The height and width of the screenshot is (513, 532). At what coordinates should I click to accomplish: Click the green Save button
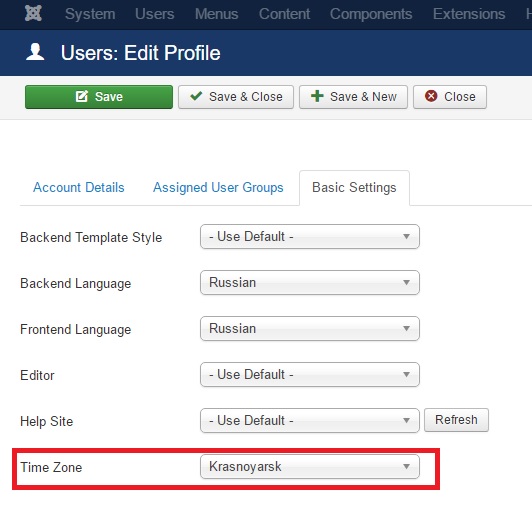pyautogui.click(x=99, y=97)
